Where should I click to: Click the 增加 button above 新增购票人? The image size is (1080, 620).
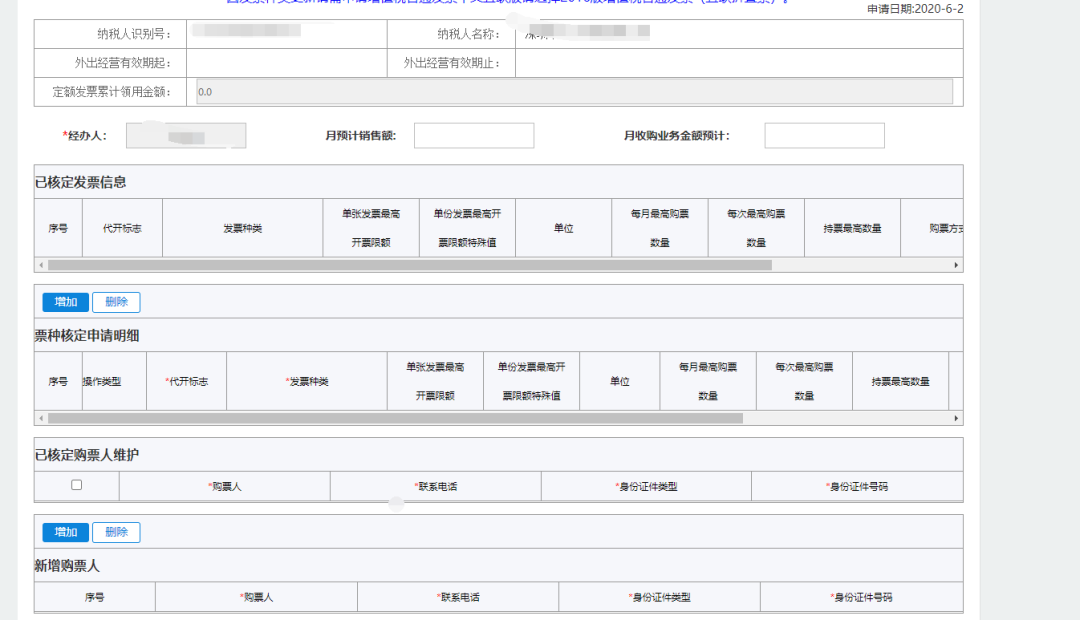pos(65,532)
